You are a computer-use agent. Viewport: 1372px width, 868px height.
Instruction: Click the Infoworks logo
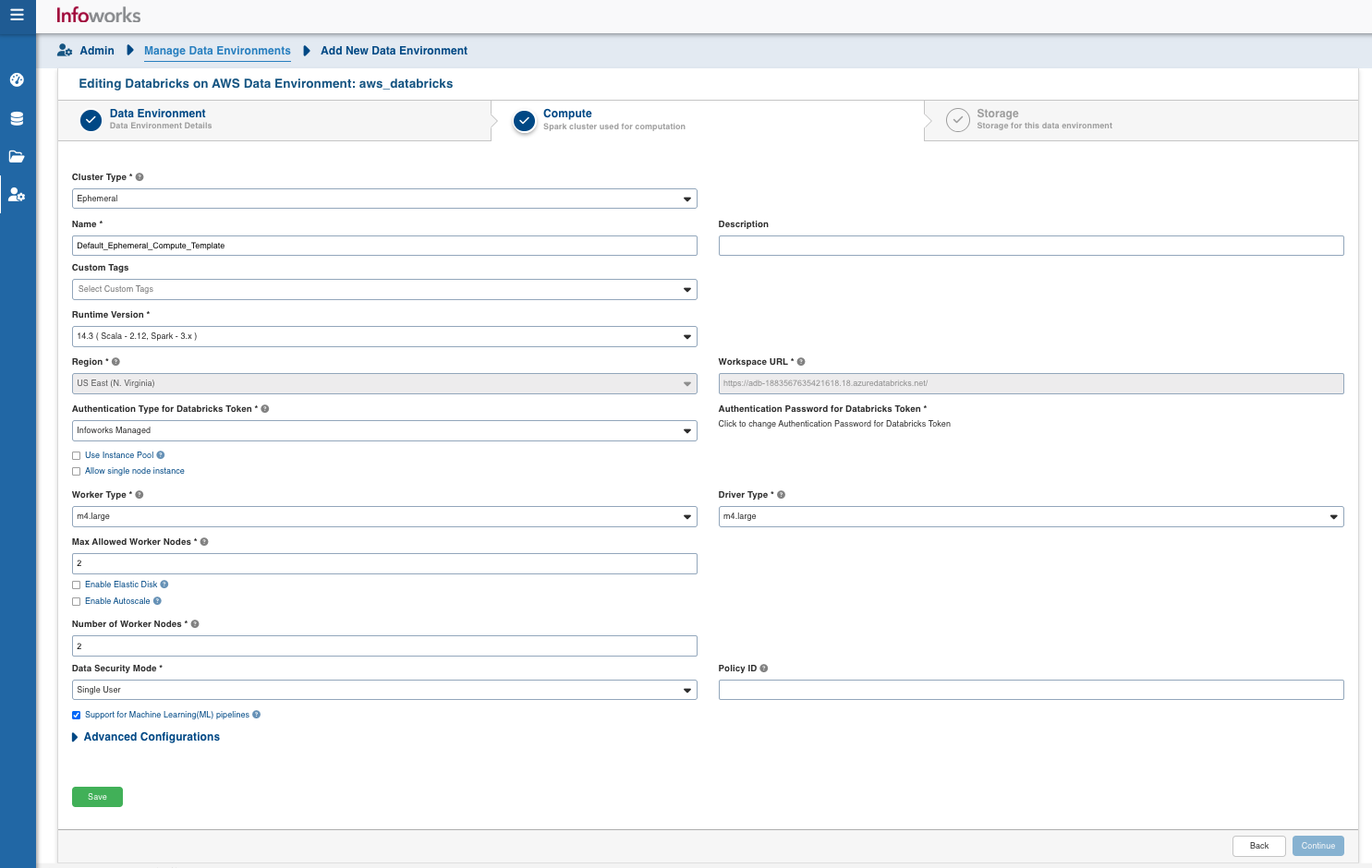pyautogui.click(x=98, y=15)
